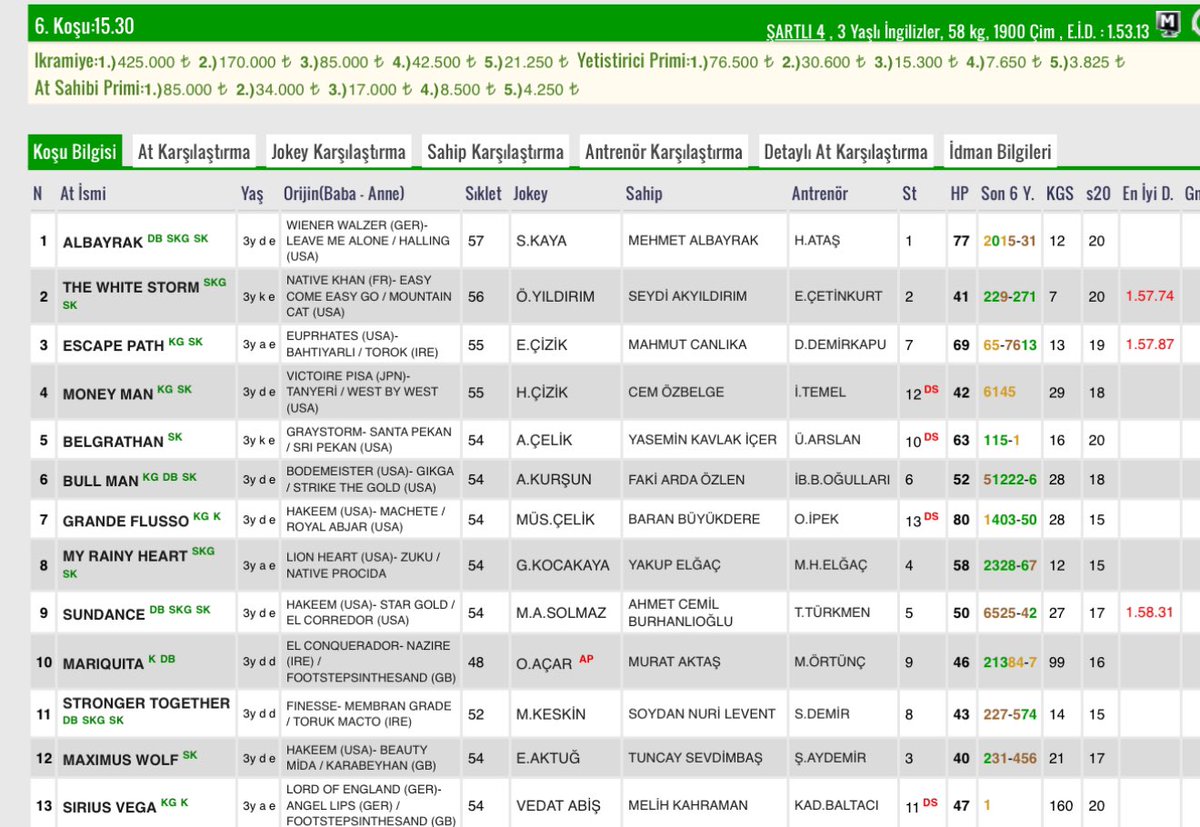Image resolution: width=1200 pixels, height=827 pixels.
Task: Click SUNDANCE best time 1.58.31
Action: tap(1149, 613)
